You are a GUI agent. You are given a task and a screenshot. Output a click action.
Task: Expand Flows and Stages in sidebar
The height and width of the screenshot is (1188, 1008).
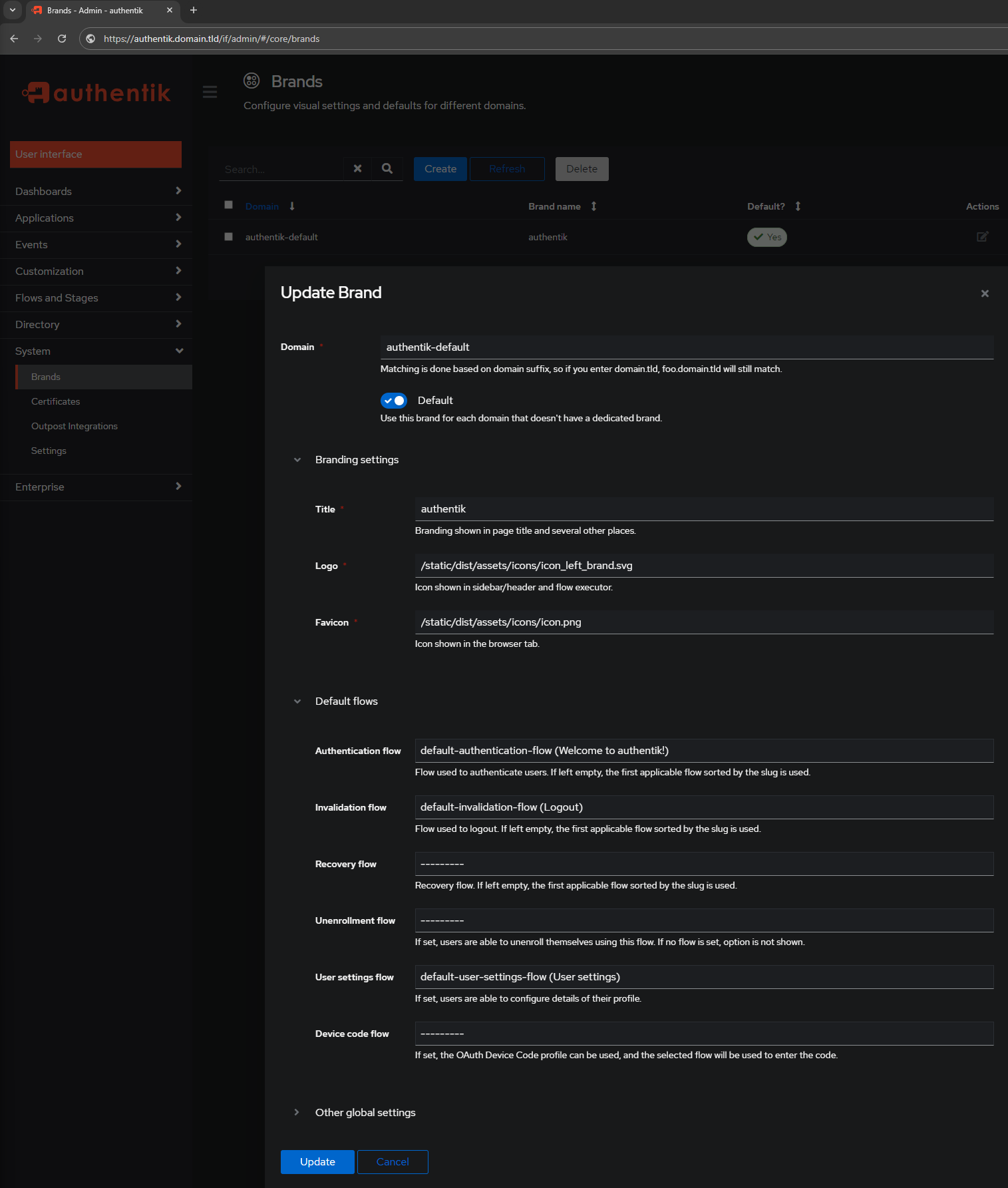coord(96,298)
